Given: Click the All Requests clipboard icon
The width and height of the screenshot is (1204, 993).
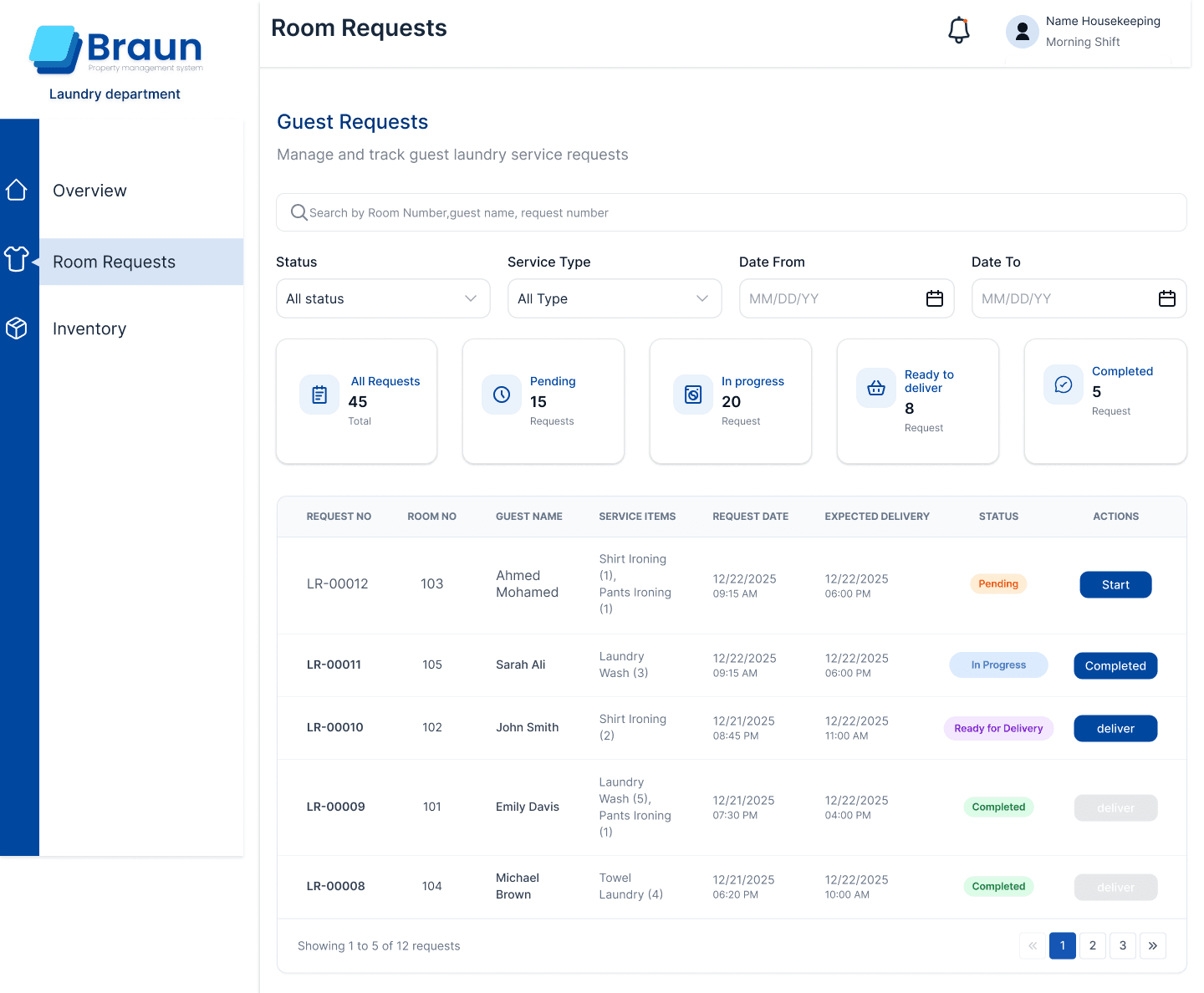Looking at the screenshot, I should click(x=319, y=395).
